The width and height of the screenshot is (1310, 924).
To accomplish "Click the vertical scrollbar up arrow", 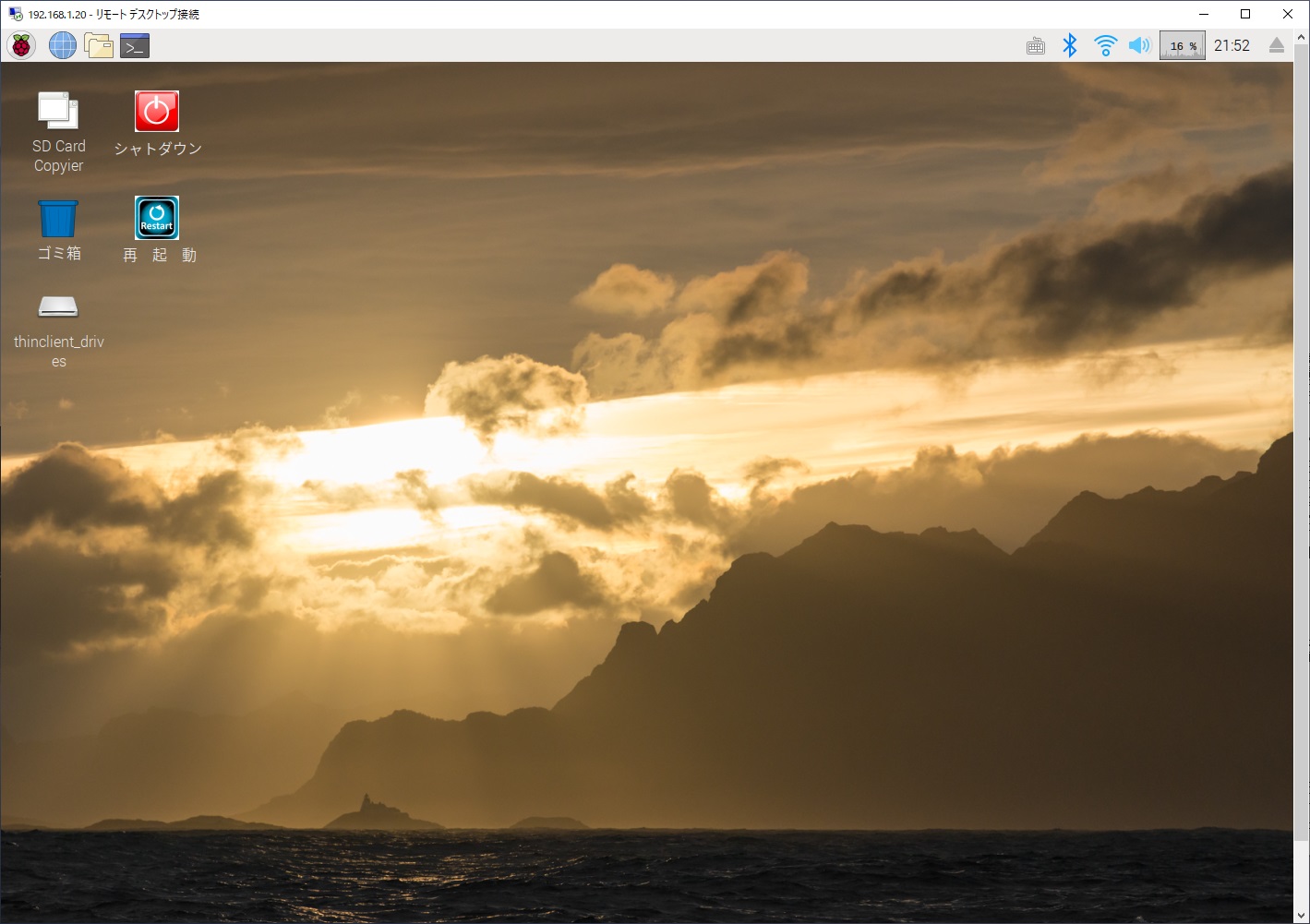I will [1302, 37].
